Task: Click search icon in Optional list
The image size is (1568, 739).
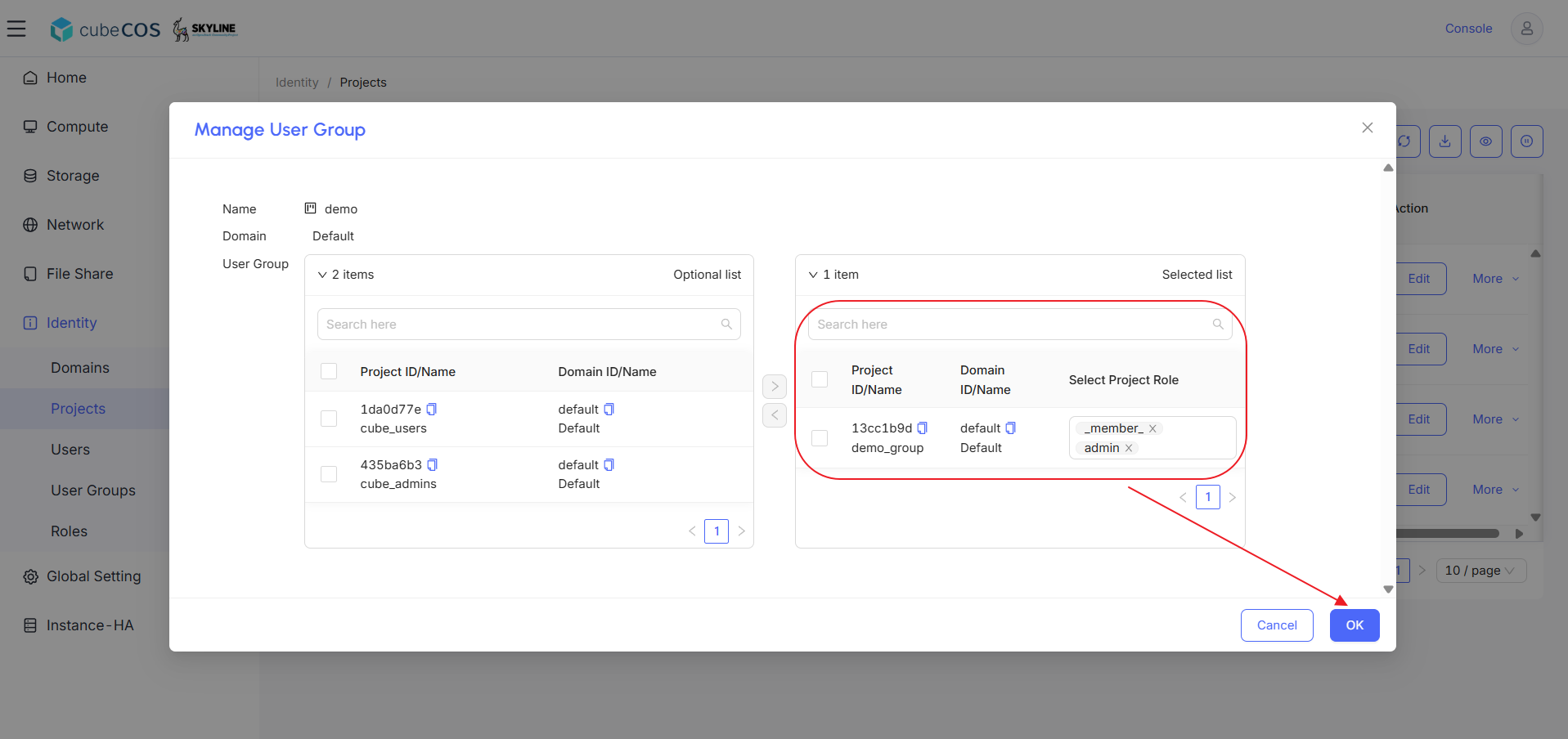Action: (x=726, y=325)
